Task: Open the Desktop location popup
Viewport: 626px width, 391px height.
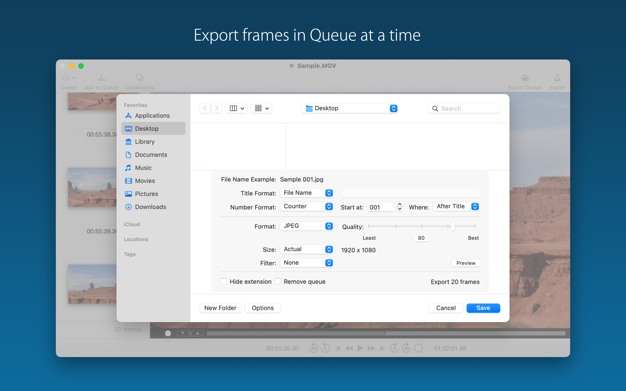Action: (x=350, y=108)
